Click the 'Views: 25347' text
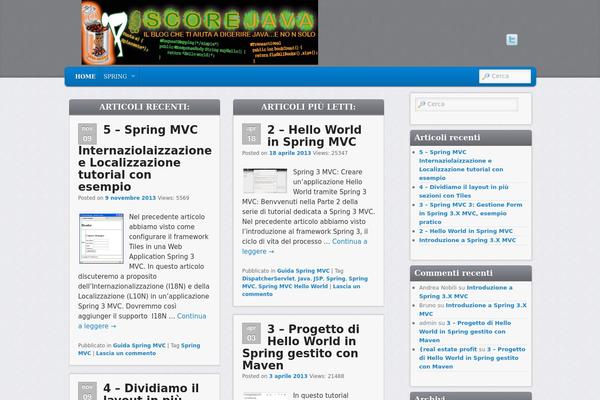600x400 pixels. [330, 153]
